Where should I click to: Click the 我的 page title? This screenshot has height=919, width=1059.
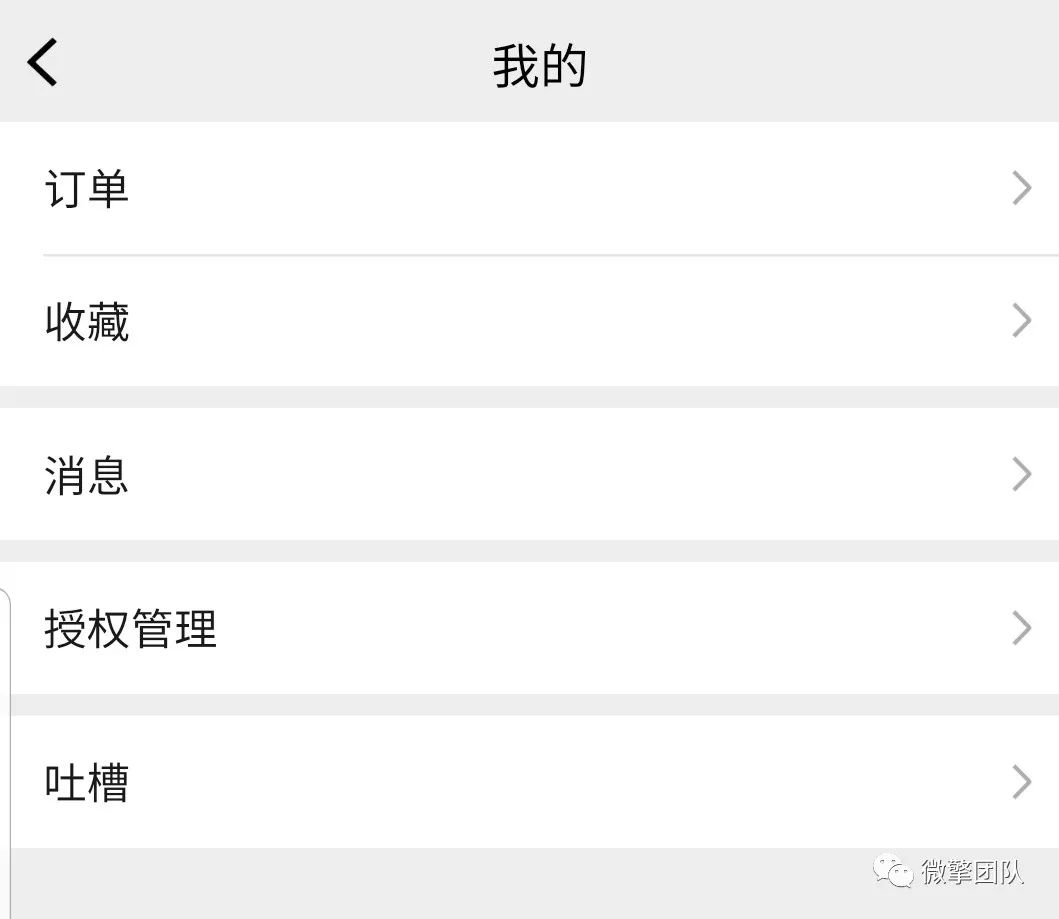539,65
